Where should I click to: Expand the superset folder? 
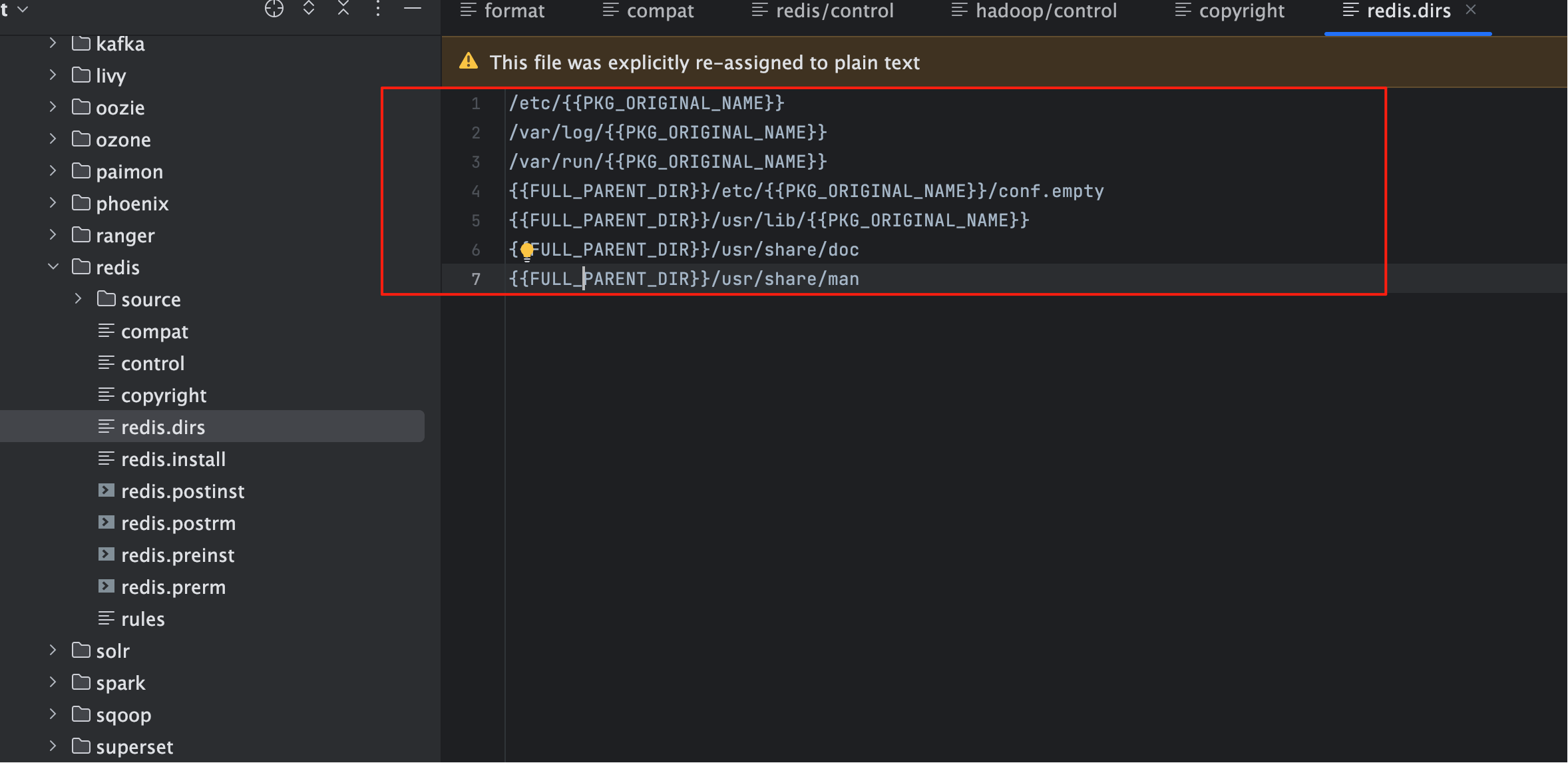tap(53, 746)
